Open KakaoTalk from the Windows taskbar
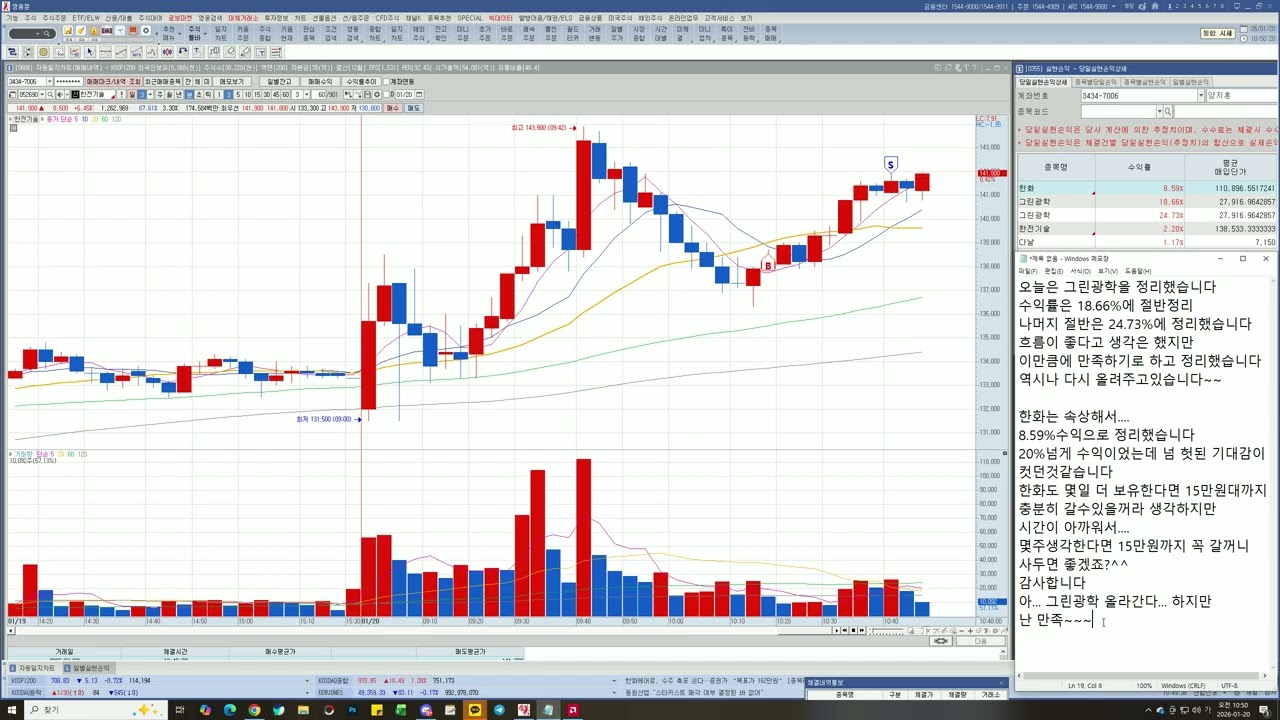The image size is (1280, 720). [x=475, y=710]
